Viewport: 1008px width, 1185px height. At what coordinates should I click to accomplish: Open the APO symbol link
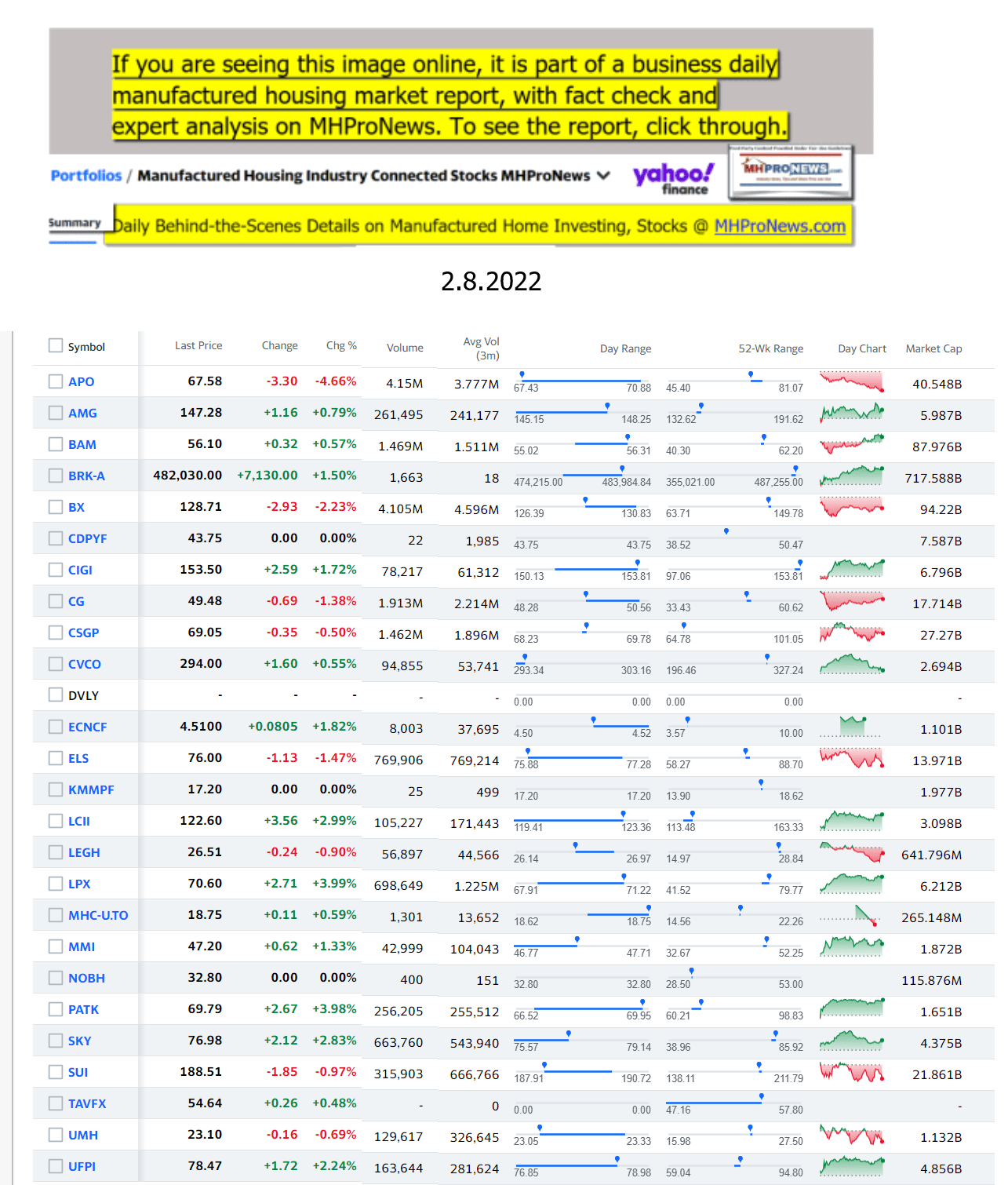[x=81, y=381]
